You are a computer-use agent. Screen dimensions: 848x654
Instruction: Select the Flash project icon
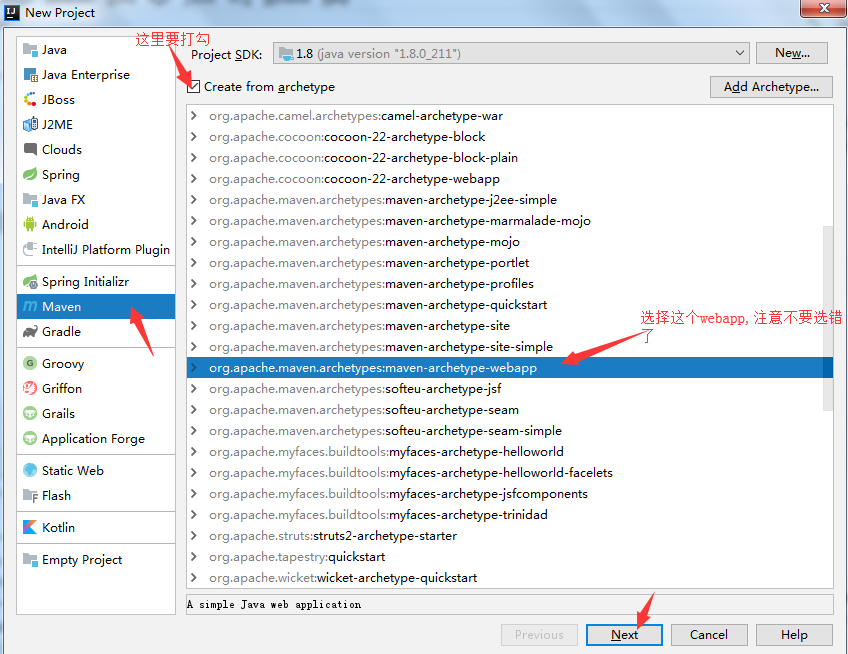click(30, 496)
